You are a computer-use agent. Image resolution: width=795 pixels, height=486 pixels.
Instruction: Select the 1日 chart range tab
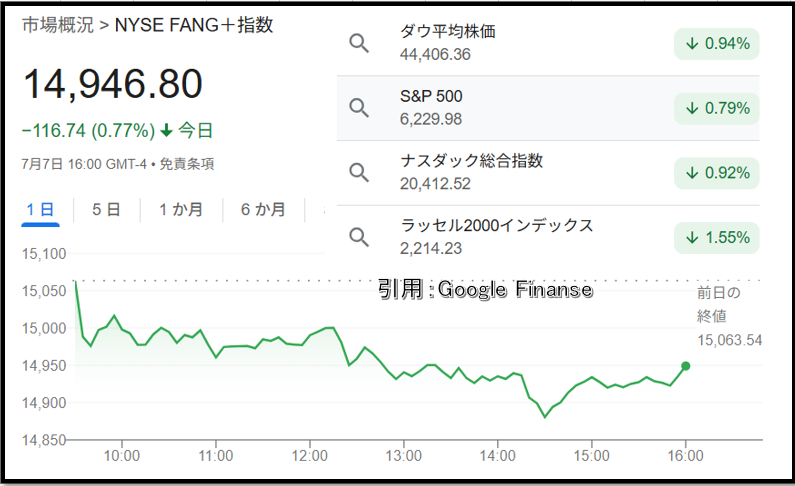point(40,210)
